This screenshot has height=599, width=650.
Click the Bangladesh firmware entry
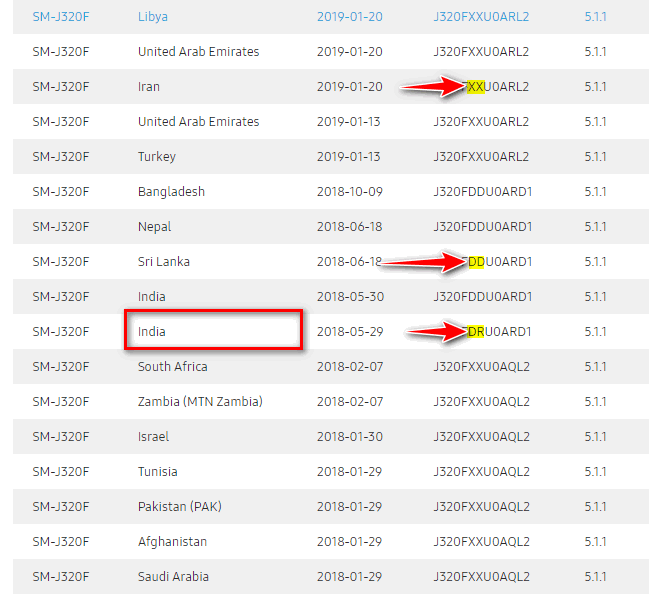[171, 192]
